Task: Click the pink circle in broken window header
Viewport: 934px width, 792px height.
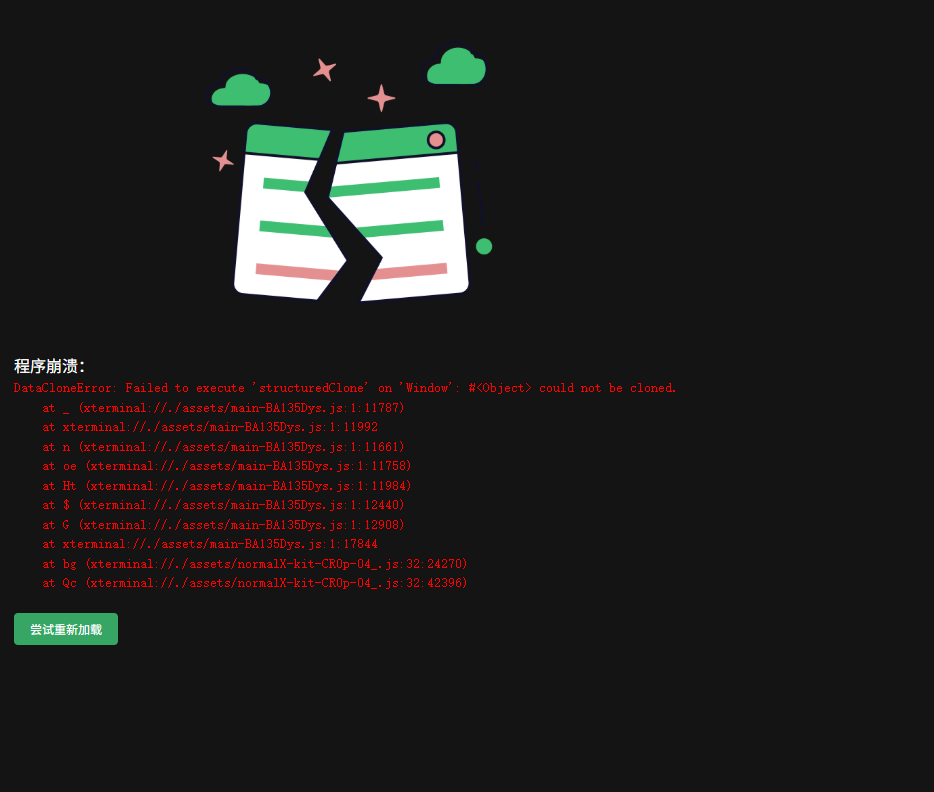Action: tap(436, 140)
